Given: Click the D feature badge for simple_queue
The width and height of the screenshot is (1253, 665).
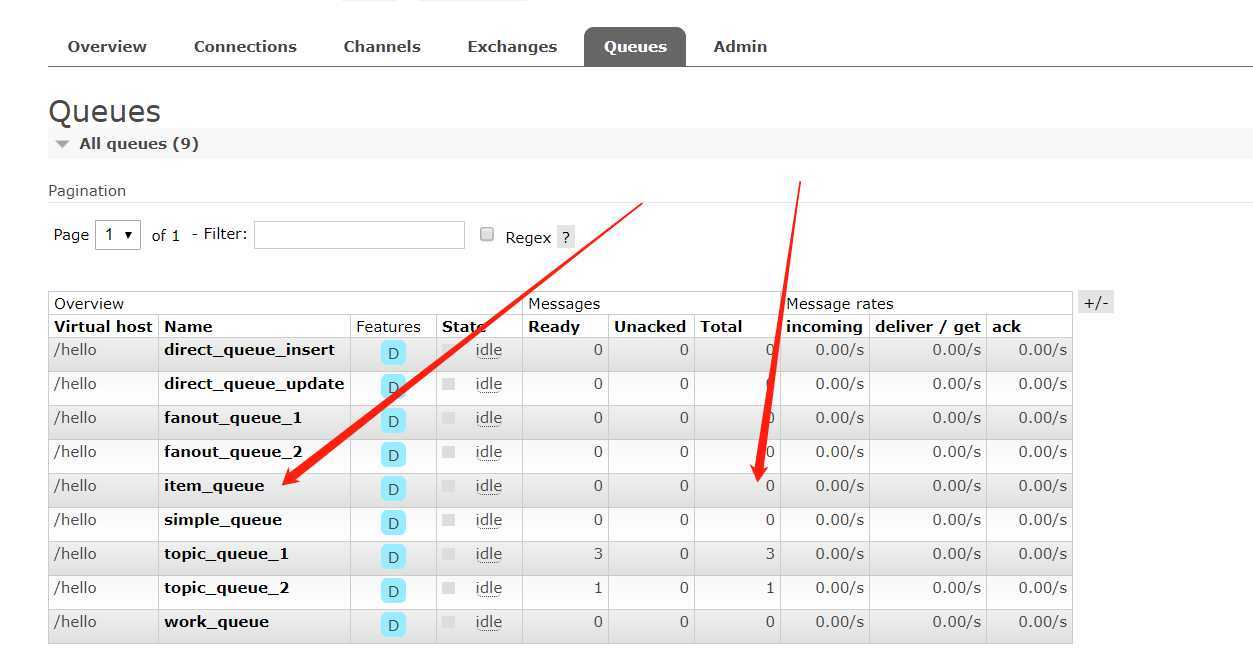Looking at the screenshot, I should click(393, 524).
